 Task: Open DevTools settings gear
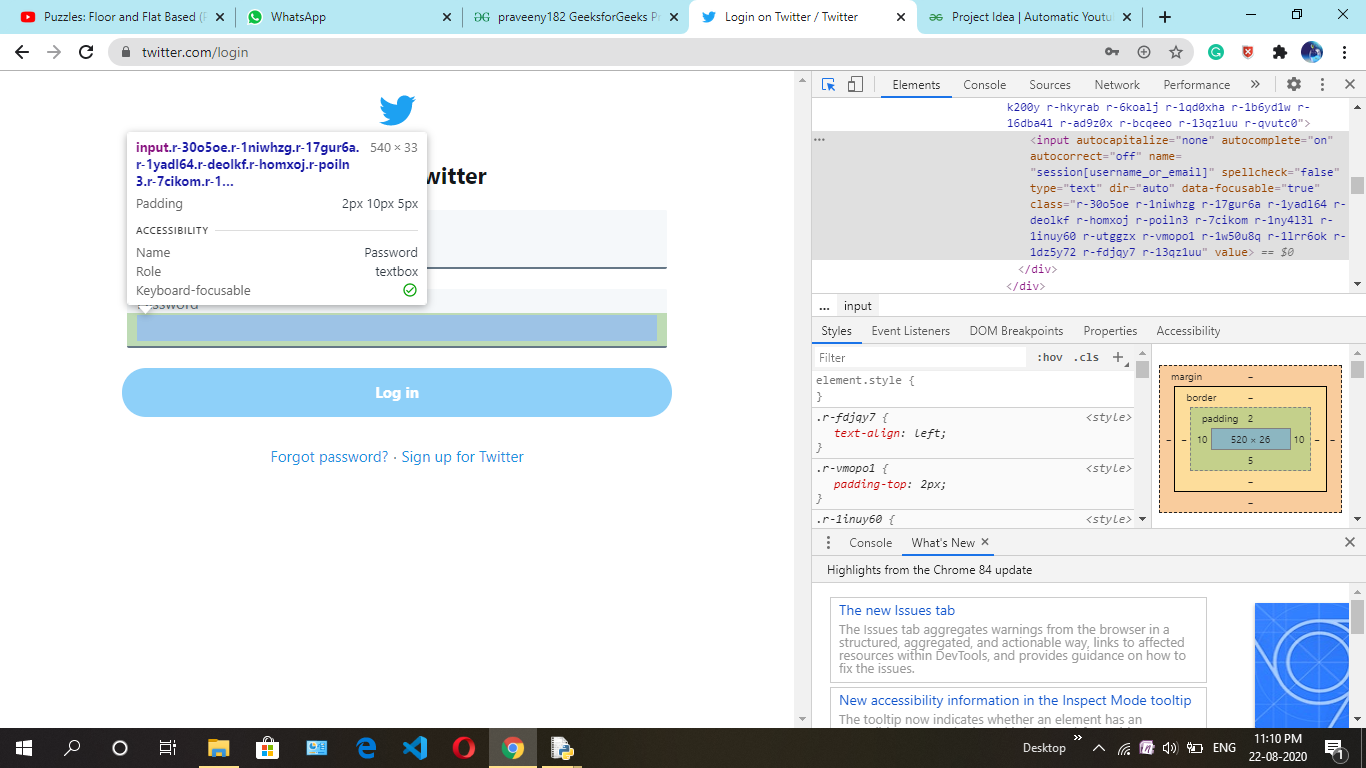1294,85
